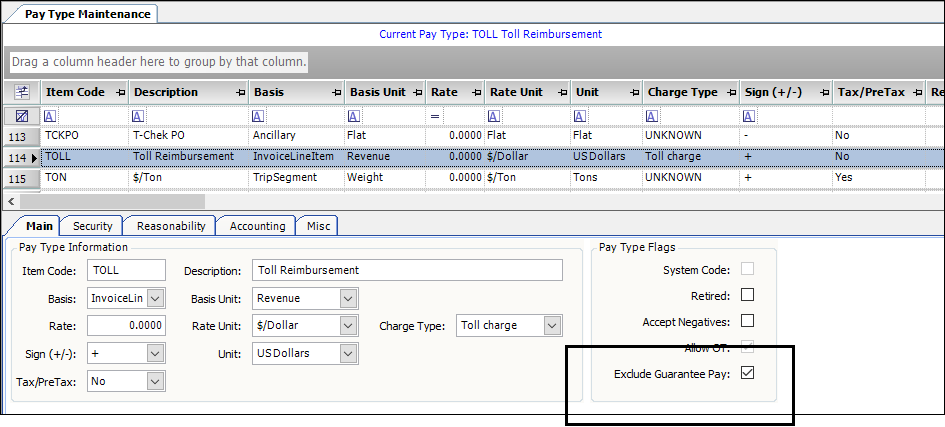Expand the Charge Type dropdown
The height and width of the screenshot is (427, 945).
coord(552,326)
